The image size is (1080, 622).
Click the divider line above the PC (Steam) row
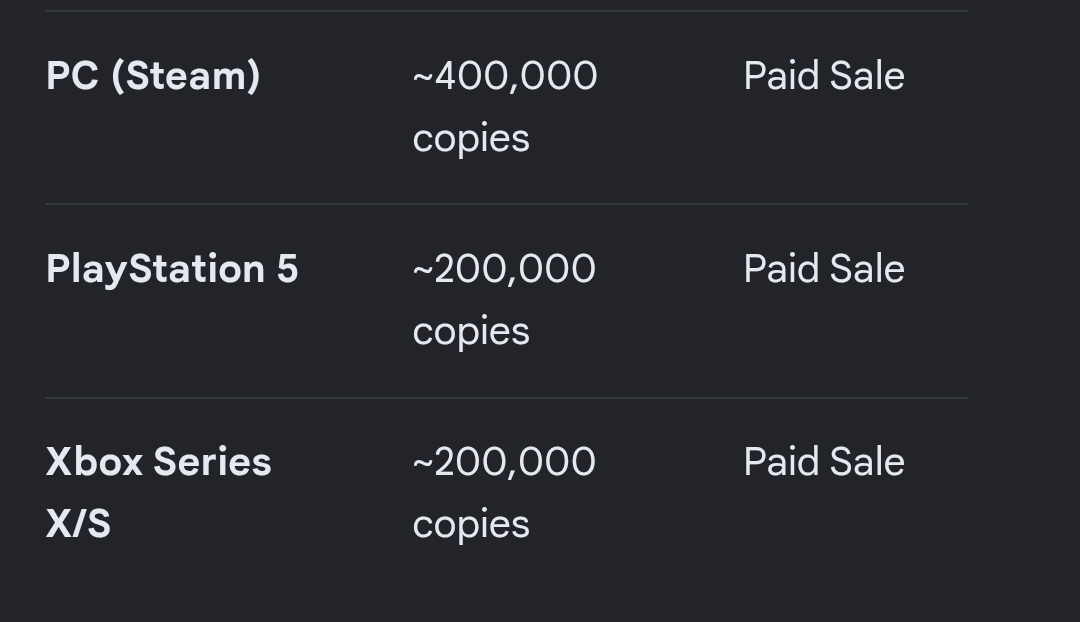pos(506,11)
